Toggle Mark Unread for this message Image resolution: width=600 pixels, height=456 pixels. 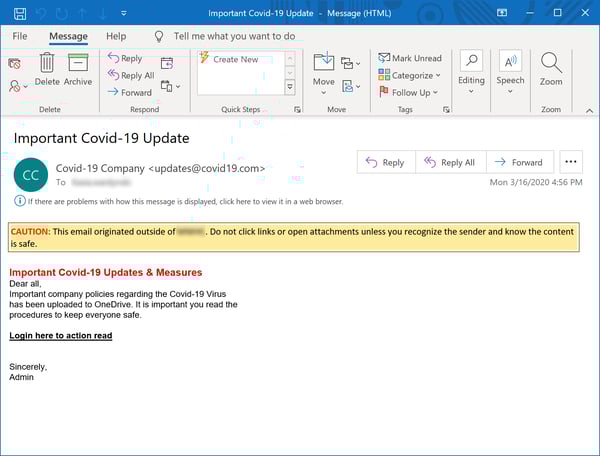(x=409, y=59)
